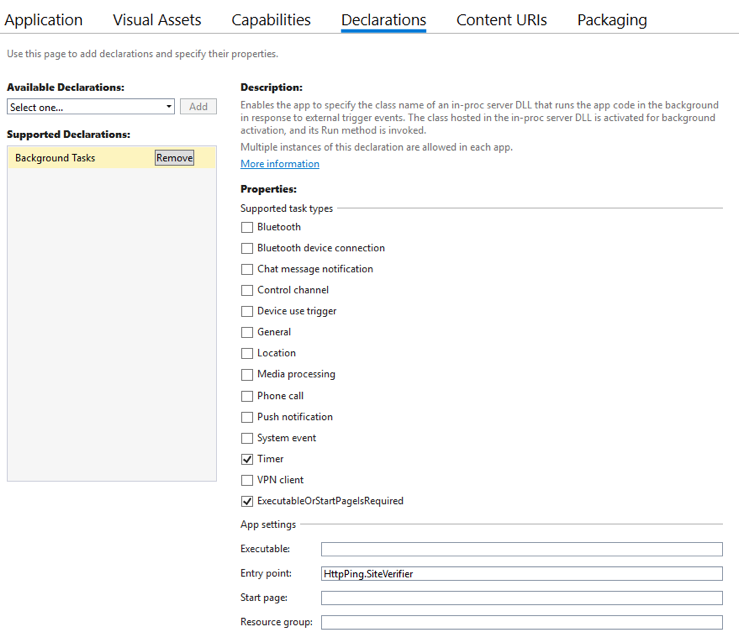
Task: Open the Packaging tab
Action: click(612, 20)
